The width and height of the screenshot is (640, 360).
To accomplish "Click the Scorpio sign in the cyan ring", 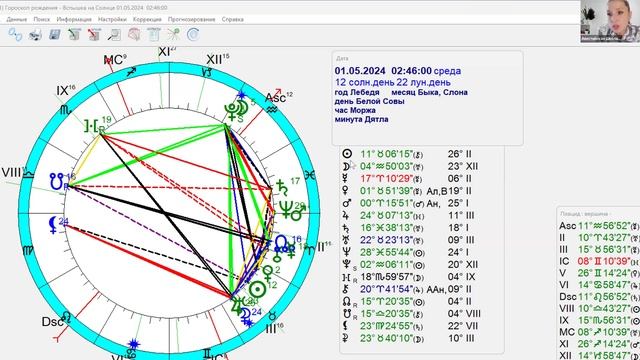I will tap(65, 110).
